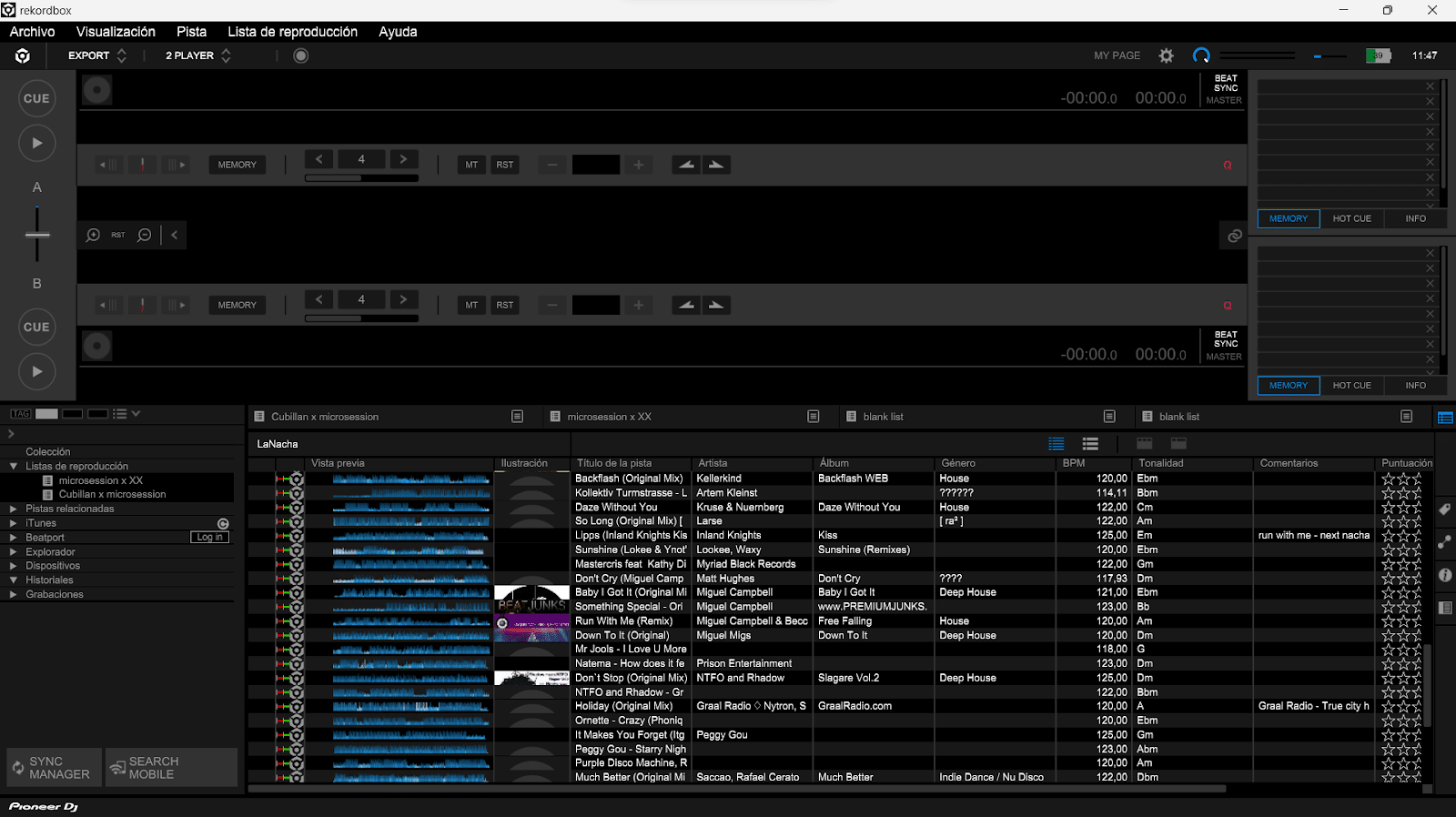Switch to HOT CUE tab on deck A
1456x817 pixels.
click(x=1351, y=218)
